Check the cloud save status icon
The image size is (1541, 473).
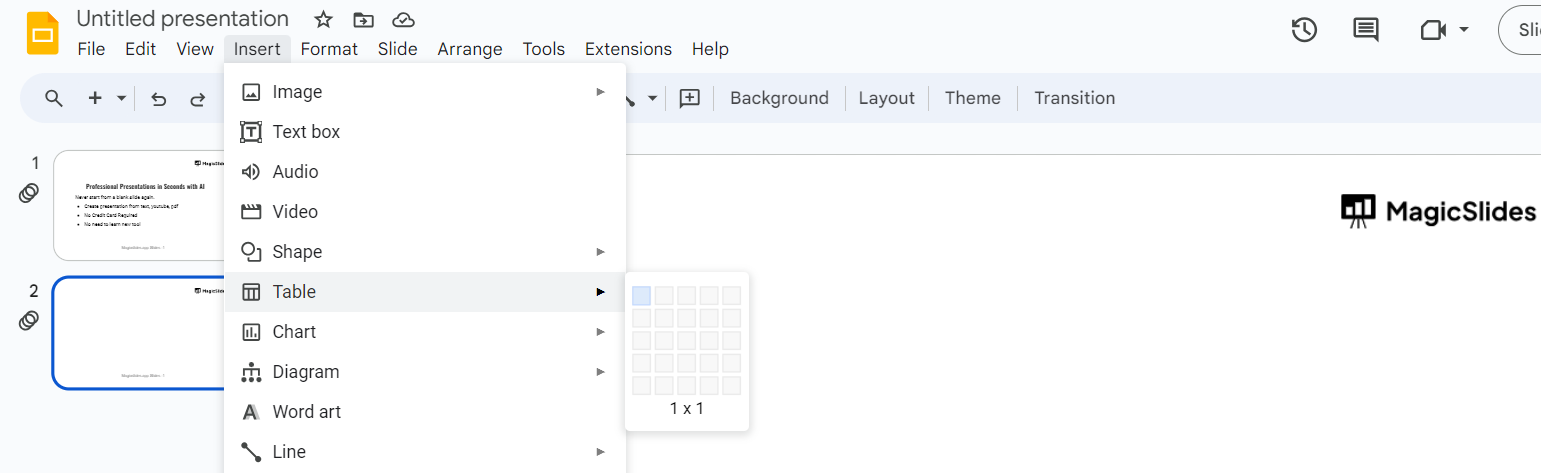coord(403,19)
